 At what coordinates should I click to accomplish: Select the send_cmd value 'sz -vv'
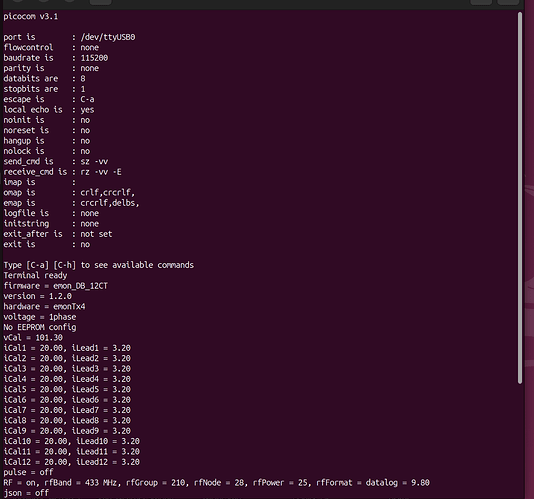pos(94,161)
